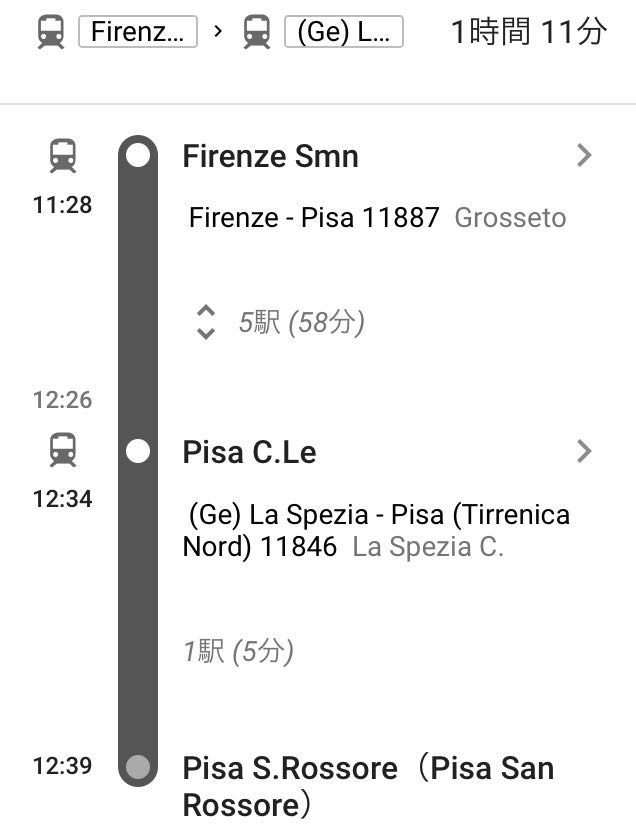Tap the 1時間 11分 total duration
This screenshot has height=824, width=636.
click(529, 32)
